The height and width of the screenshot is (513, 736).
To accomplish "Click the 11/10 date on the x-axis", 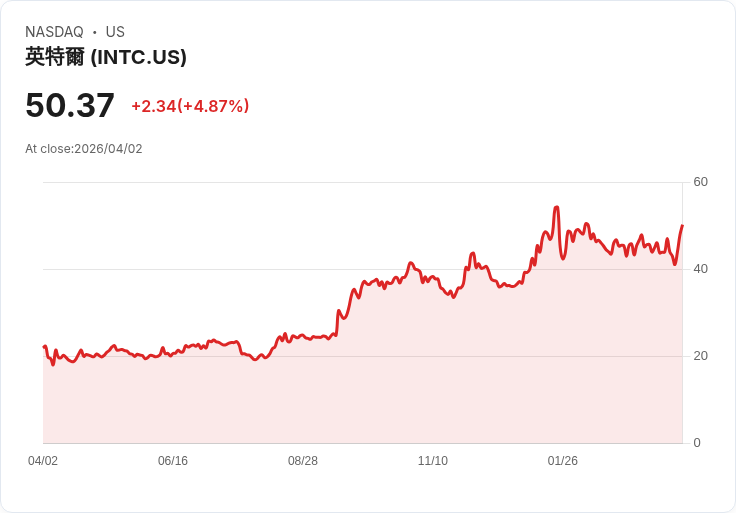I will (x=433, y=461).
